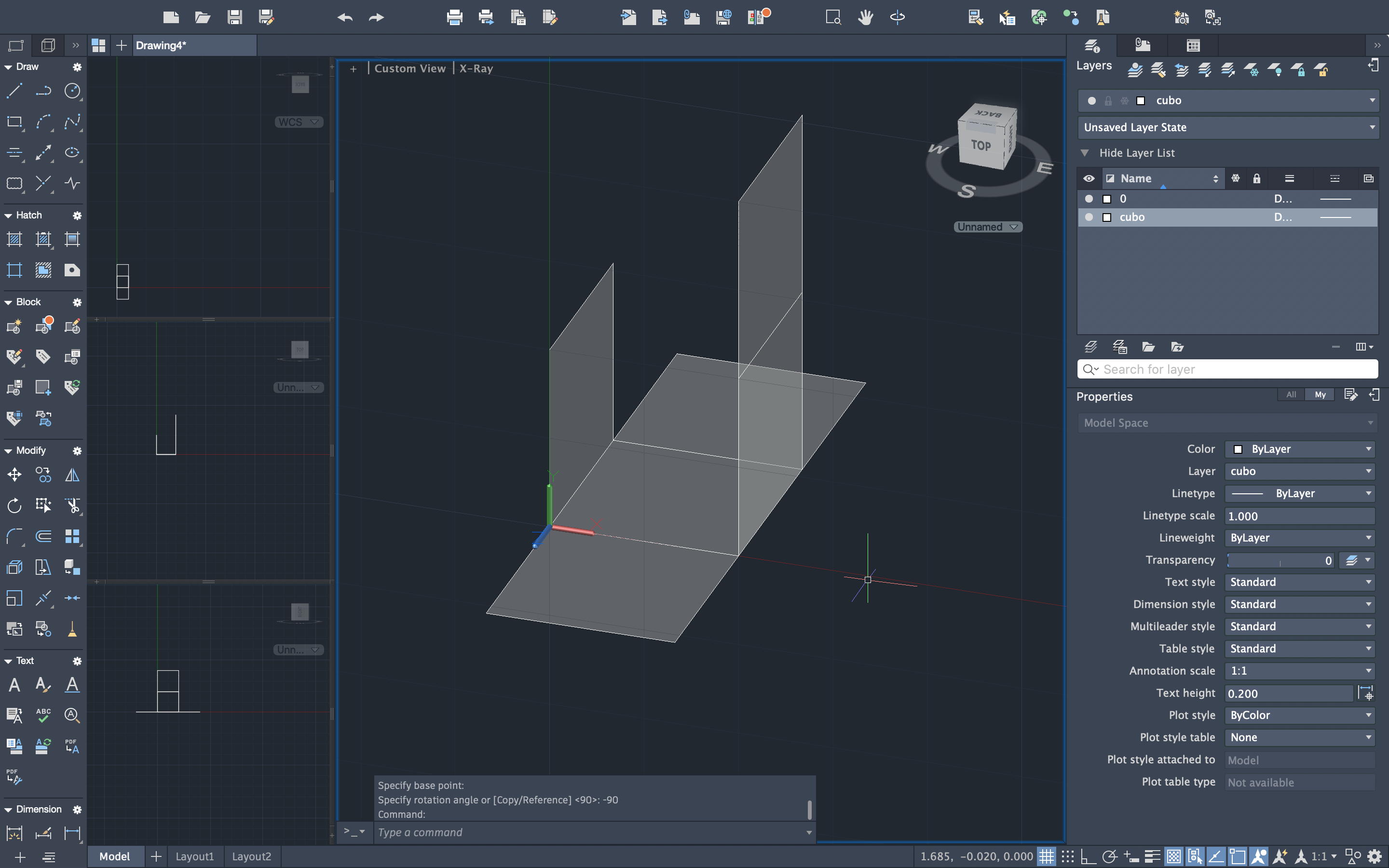Click the Search for layer field

1228,369
